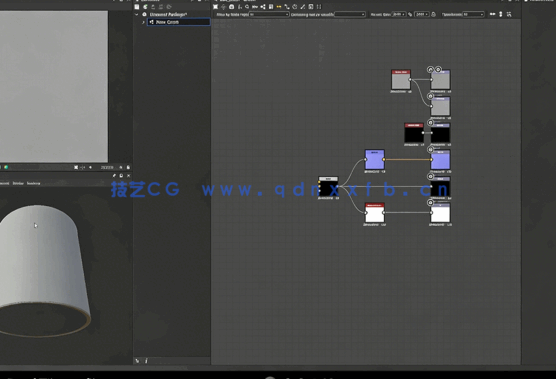Image resolution: width=556 pixels, height=379 pixels.
Task: Select the black input node at graph left
Action: click(x=328, y=186)
